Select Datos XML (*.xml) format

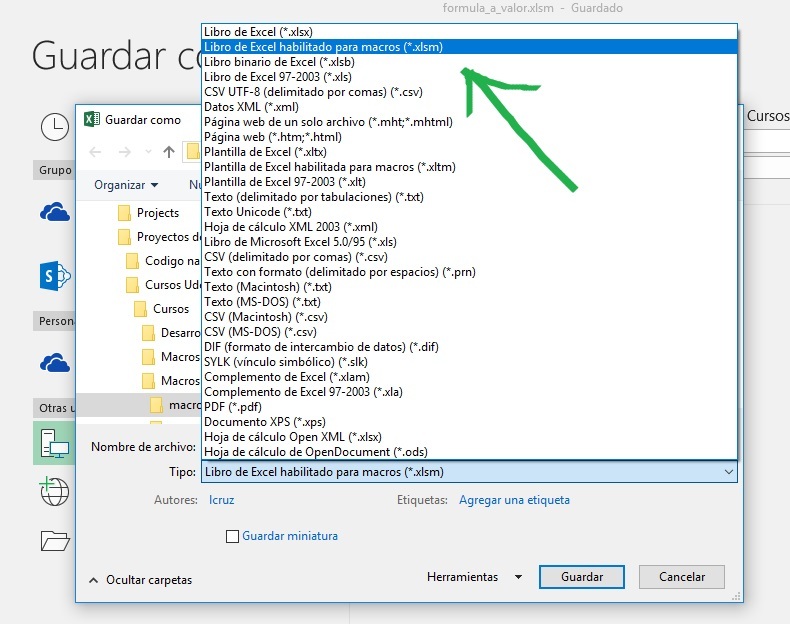coord(469,107)
